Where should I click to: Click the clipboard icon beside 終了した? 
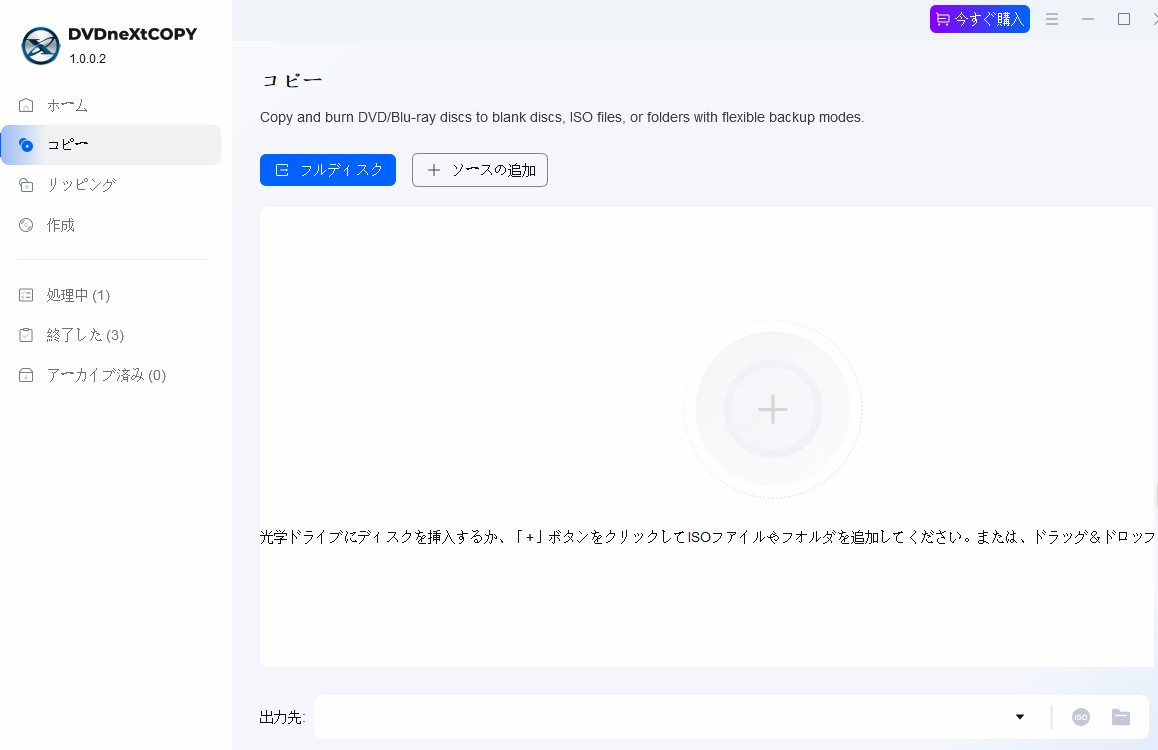tap(26, 335)
